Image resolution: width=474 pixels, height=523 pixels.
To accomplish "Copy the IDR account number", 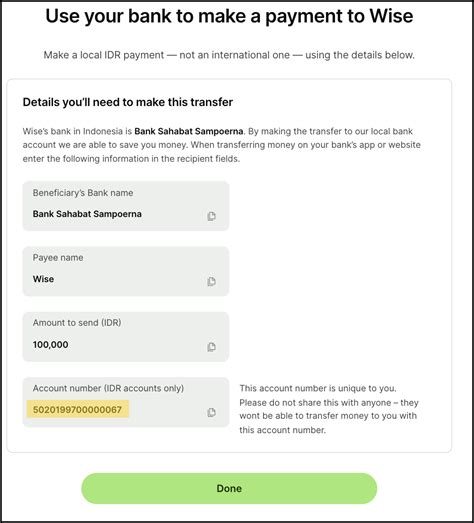I will (x=211, y=412).
